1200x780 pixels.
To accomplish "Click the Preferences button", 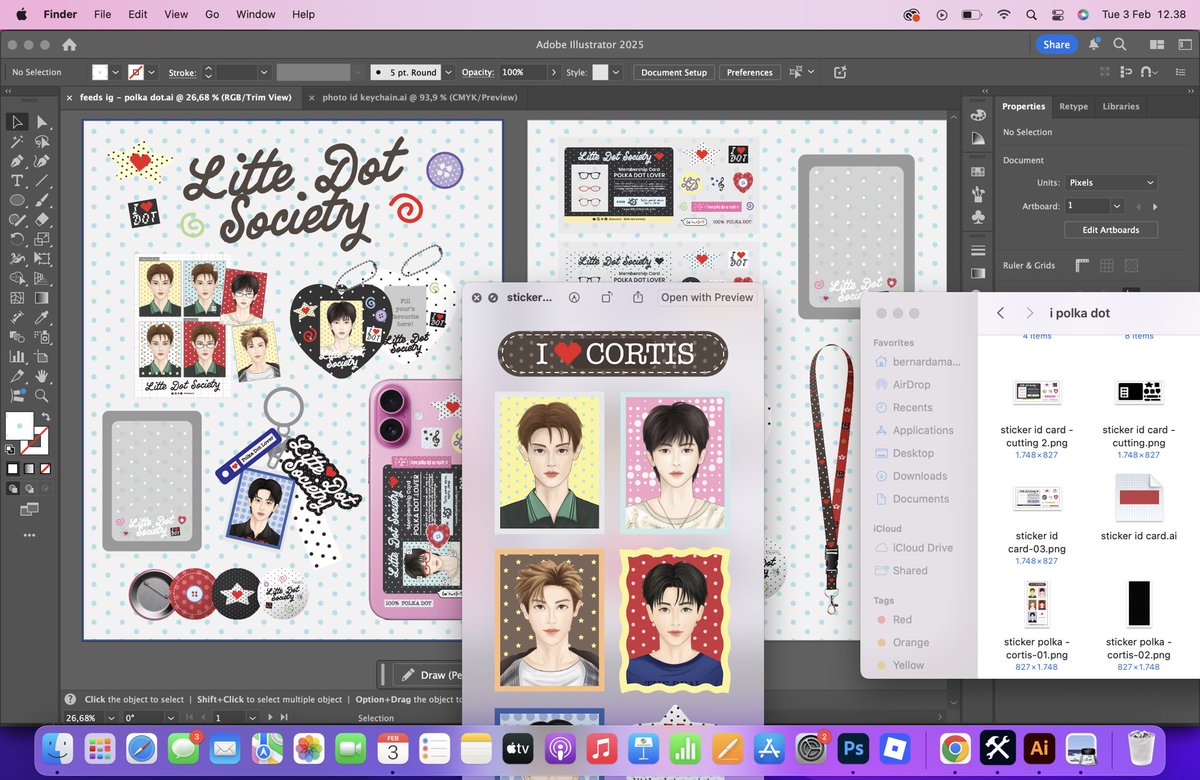I will tap(749, 72).
